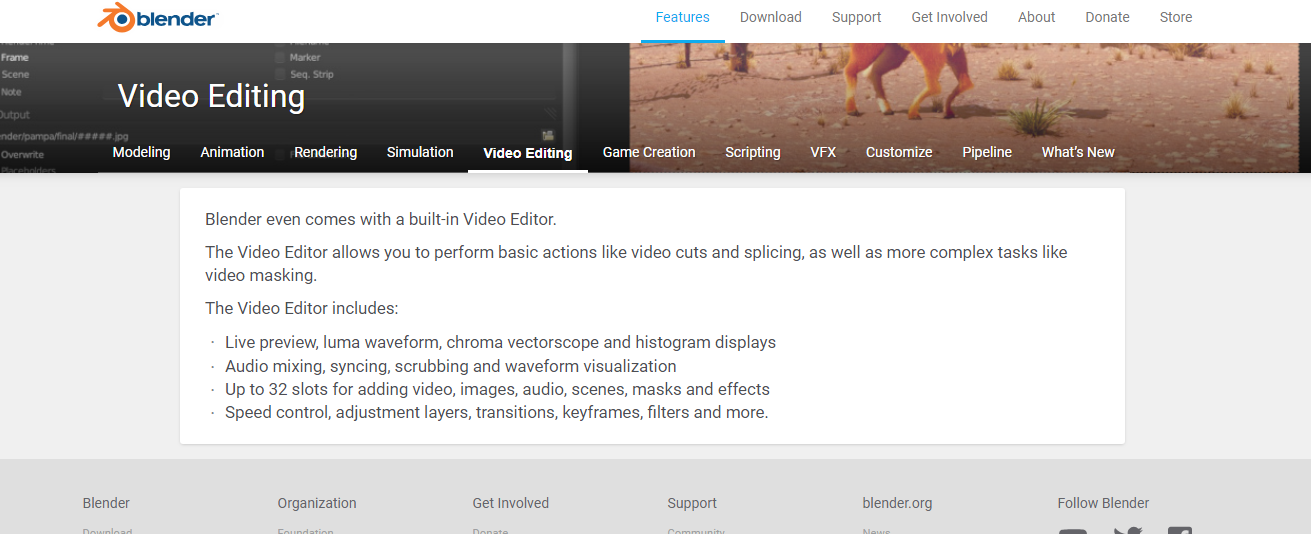Image resolution: width=1311 pixels, height=534 pixels.
Task: Switch to the Simulation features tab
Action: pos(420,152)
